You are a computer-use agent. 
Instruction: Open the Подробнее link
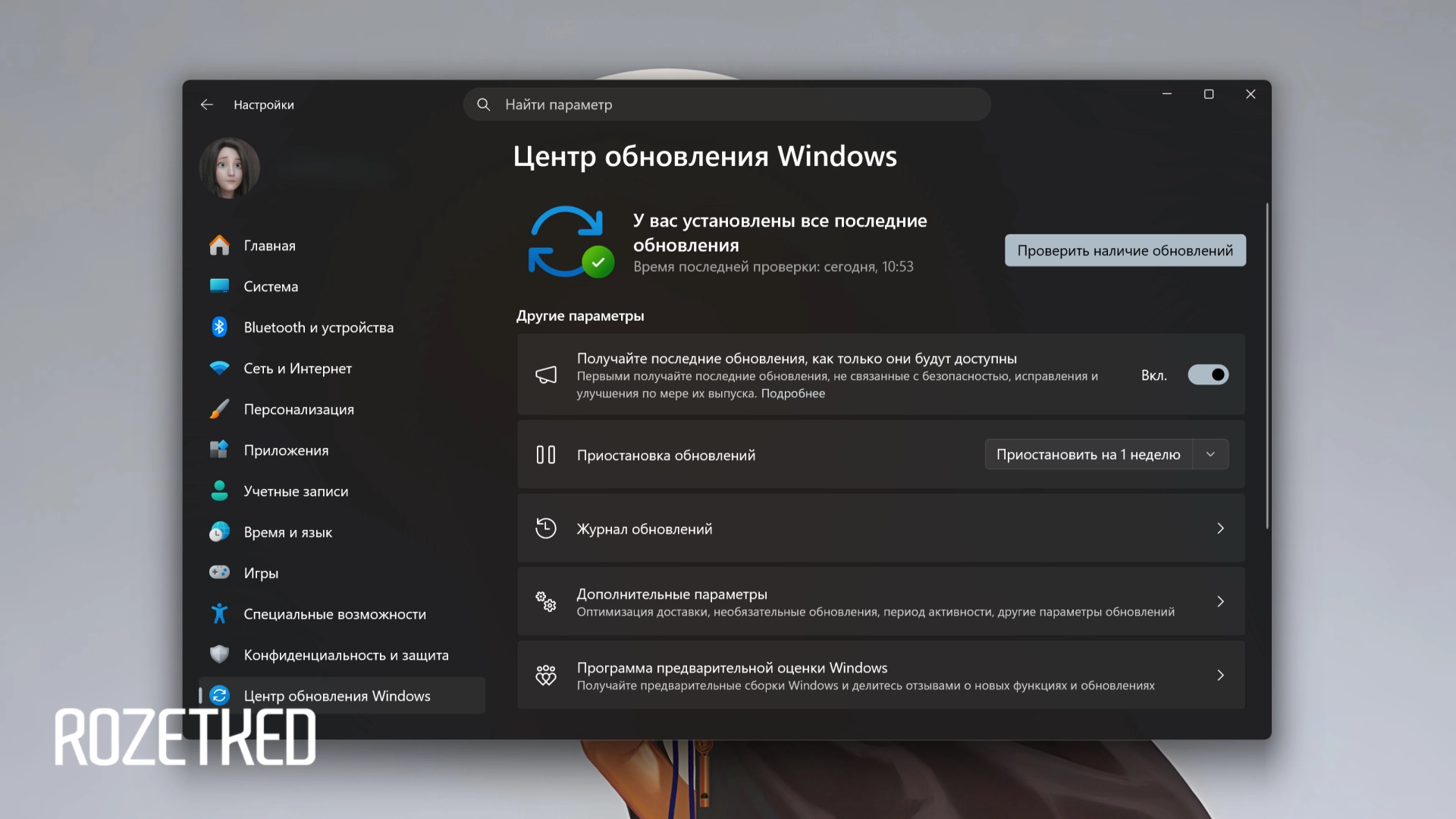click(x=793, y=394)
